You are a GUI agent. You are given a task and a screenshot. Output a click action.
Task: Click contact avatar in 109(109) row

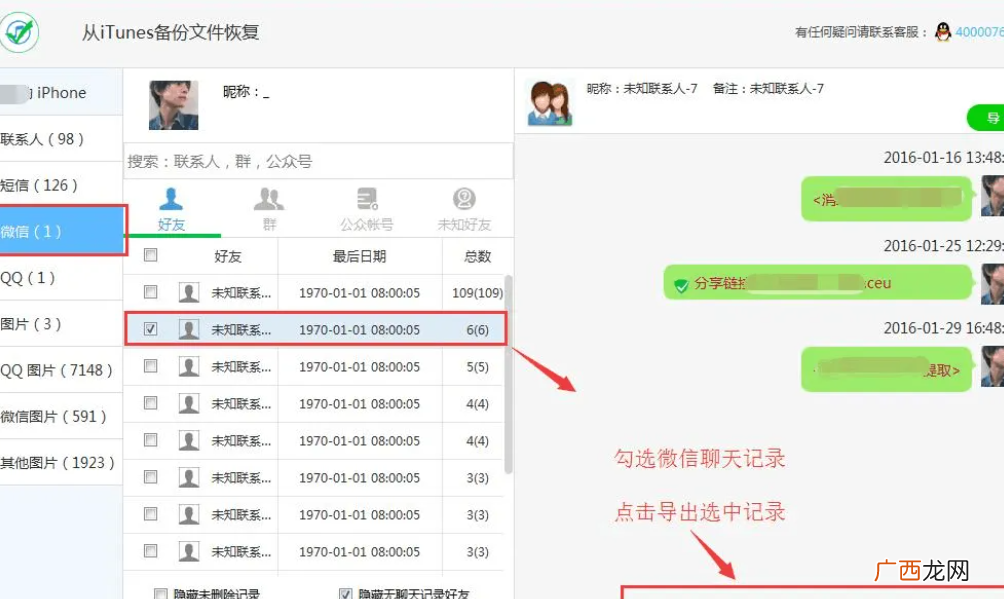point(188,292)
